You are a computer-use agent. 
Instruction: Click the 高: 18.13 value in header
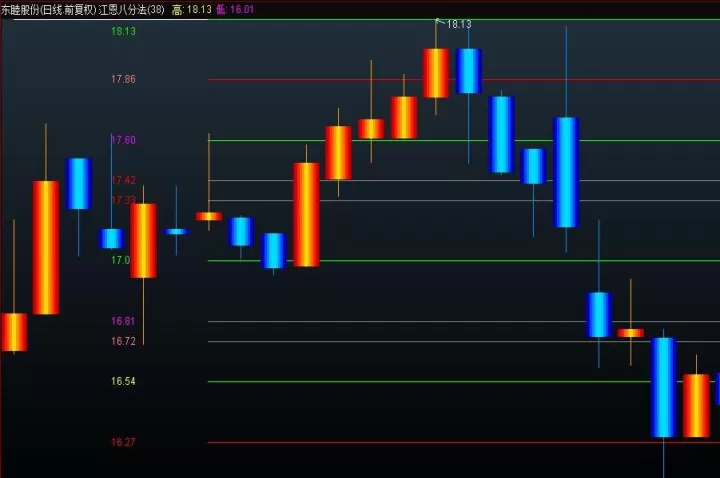pyautogui.click(x=192, y=10)
